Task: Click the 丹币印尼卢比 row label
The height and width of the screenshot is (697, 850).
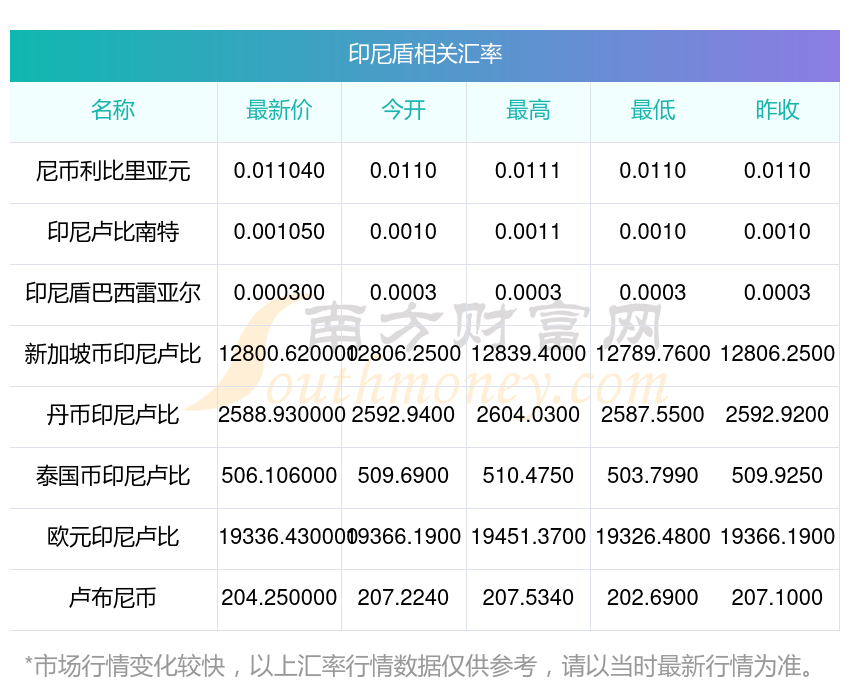Action: (114, 416)
